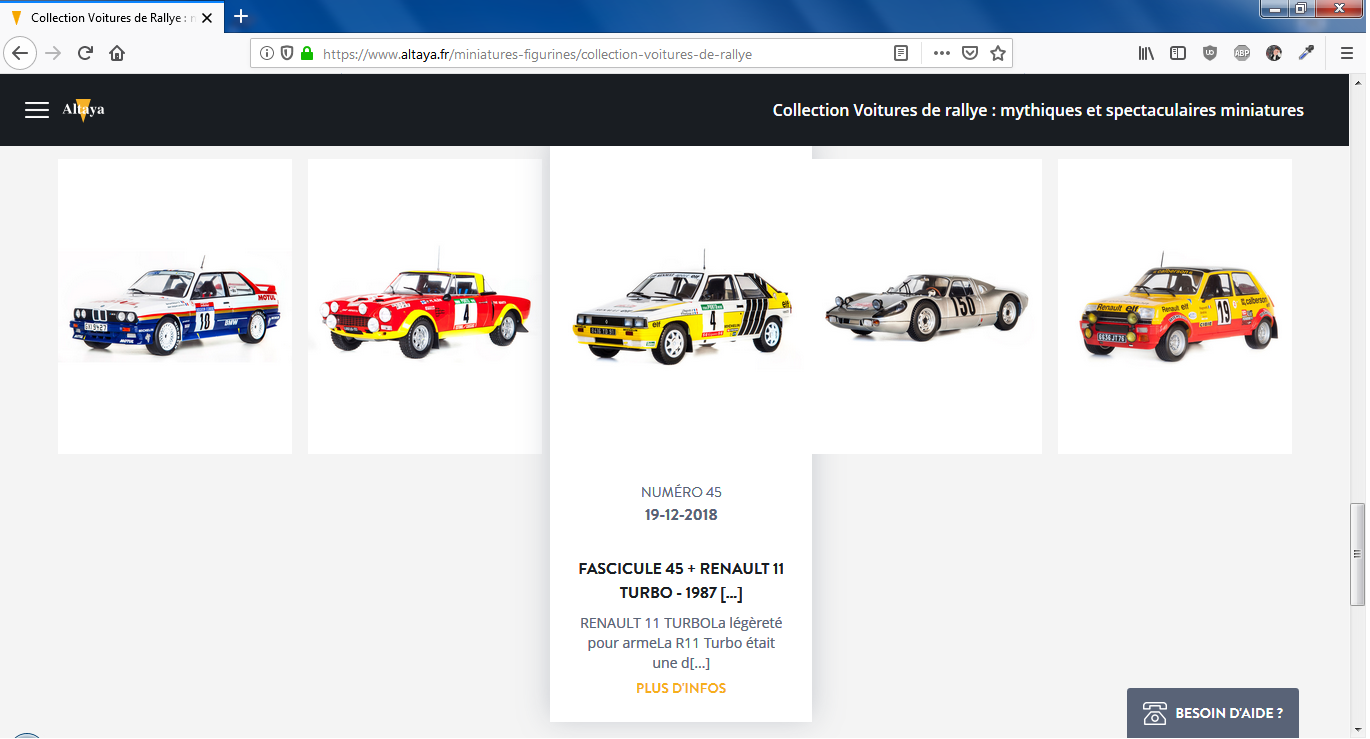Select the red Fiat number 4 car thumbnail
The height and width of the screenshot is (739, 1370).
click(425, 306)
